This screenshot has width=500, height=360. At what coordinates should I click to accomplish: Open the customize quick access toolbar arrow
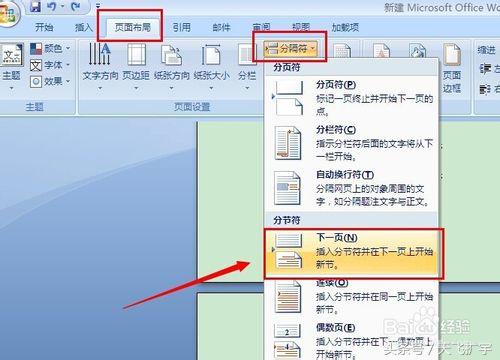tap(98, 6)
